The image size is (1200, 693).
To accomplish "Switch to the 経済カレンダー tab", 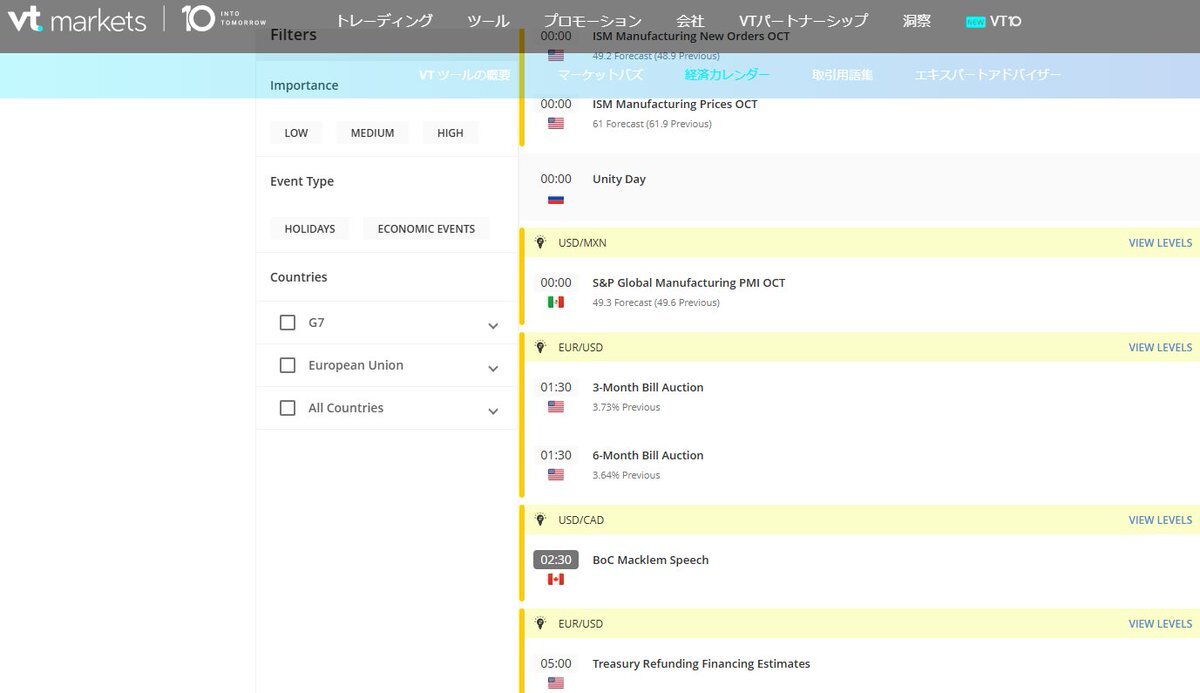I will point(727,75).
